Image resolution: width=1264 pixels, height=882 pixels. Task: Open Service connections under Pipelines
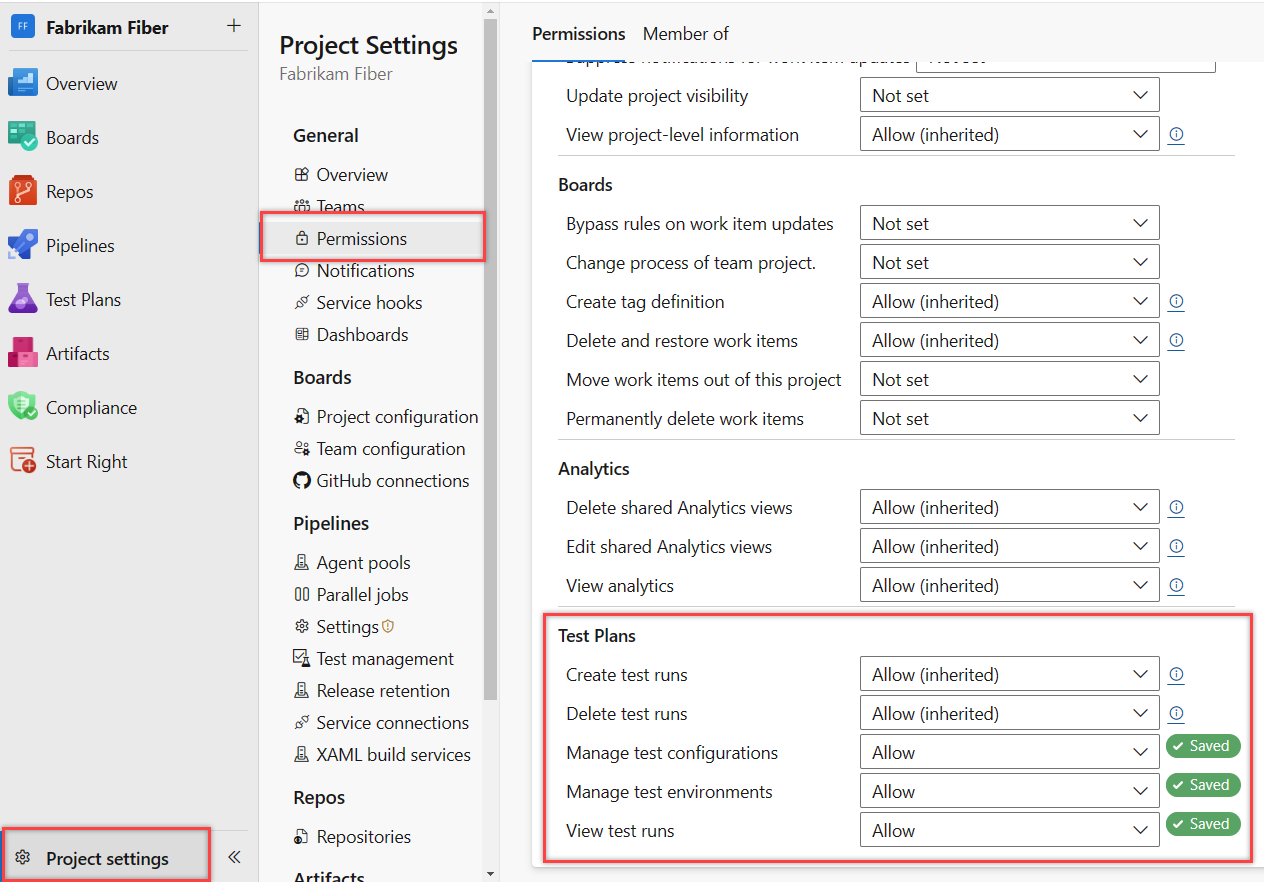(393, 723)
